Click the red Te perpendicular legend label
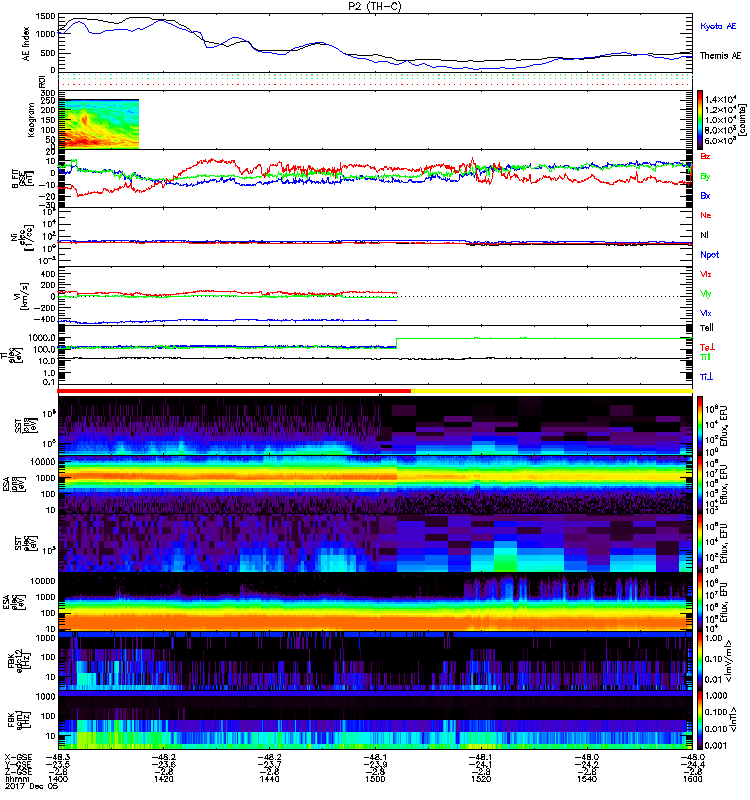 tap(708, 347)
